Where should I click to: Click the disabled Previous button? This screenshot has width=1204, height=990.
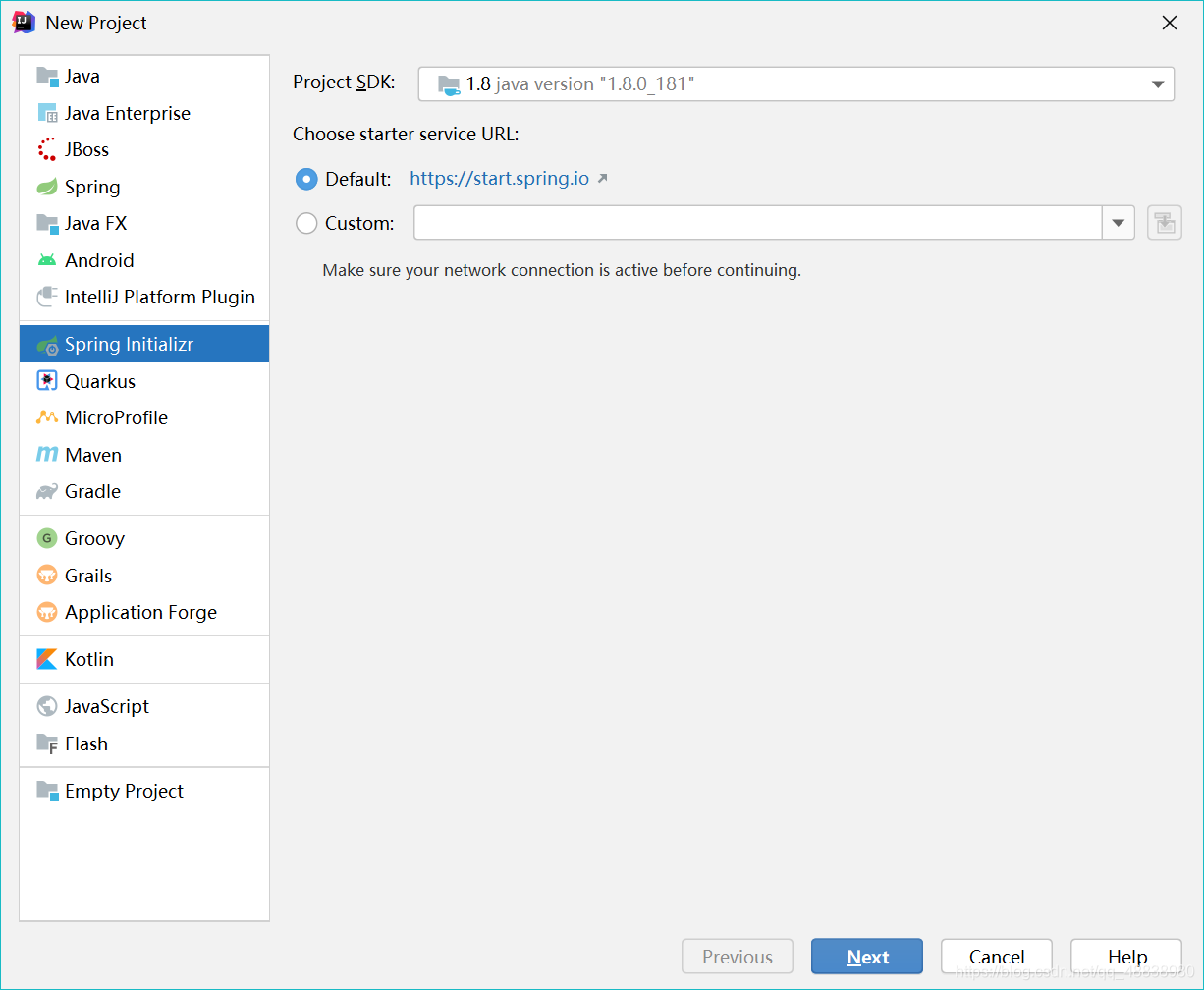738,957
